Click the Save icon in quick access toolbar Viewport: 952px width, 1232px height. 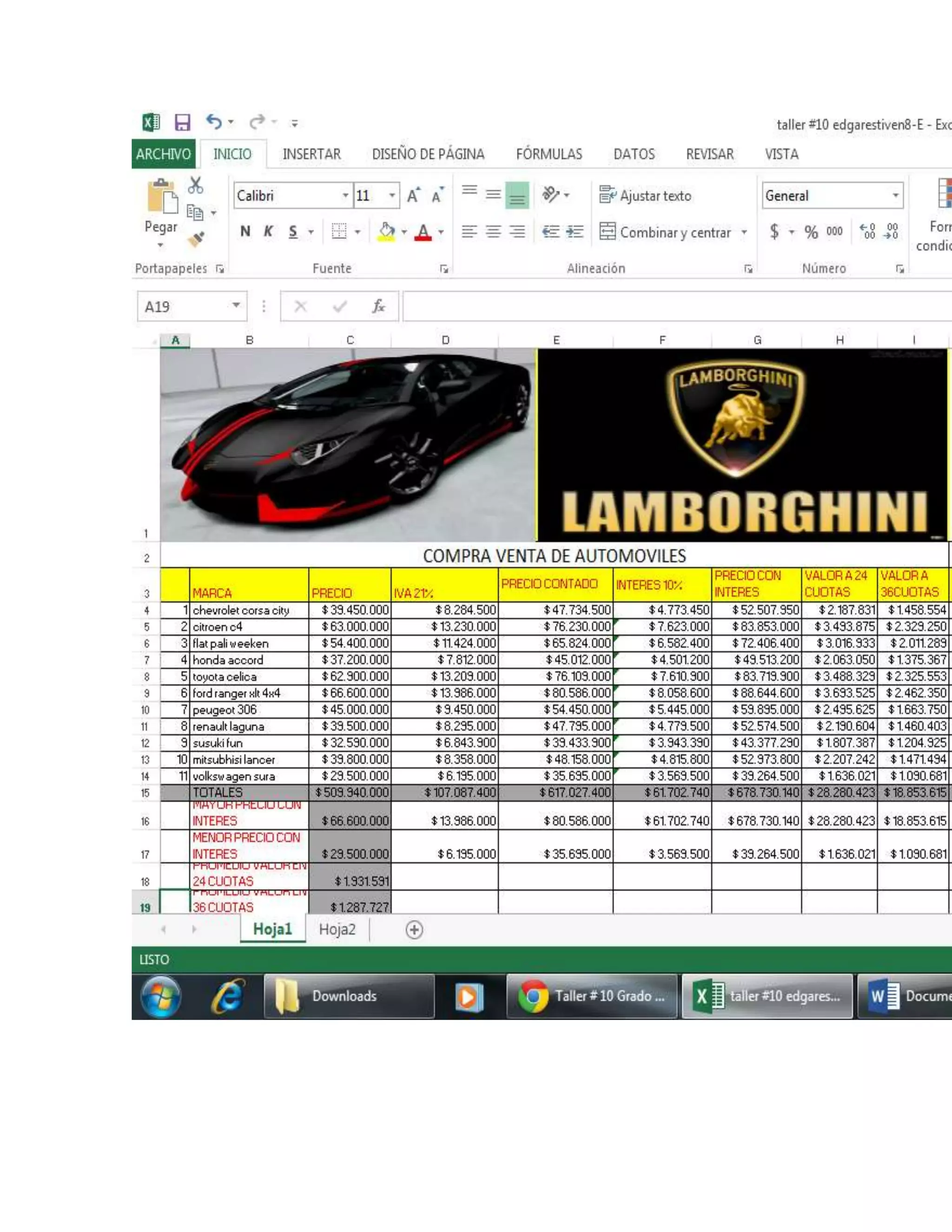coord(182,122)
